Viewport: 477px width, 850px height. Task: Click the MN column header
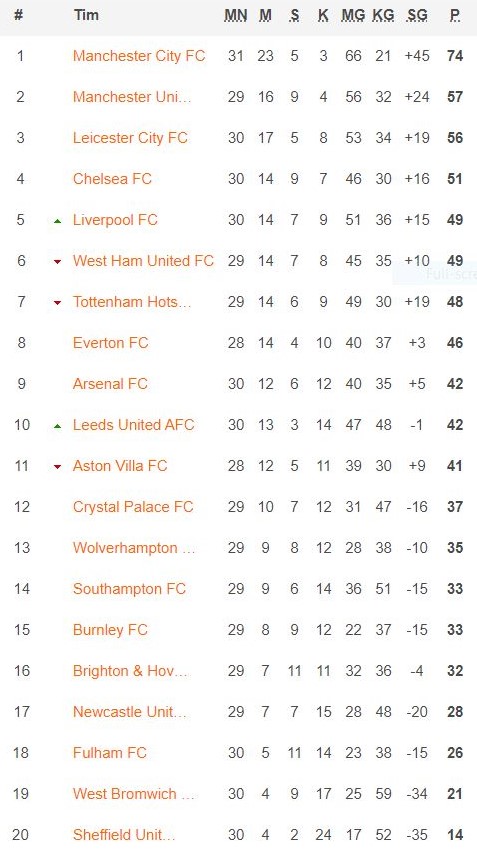[x=236, y=16]
